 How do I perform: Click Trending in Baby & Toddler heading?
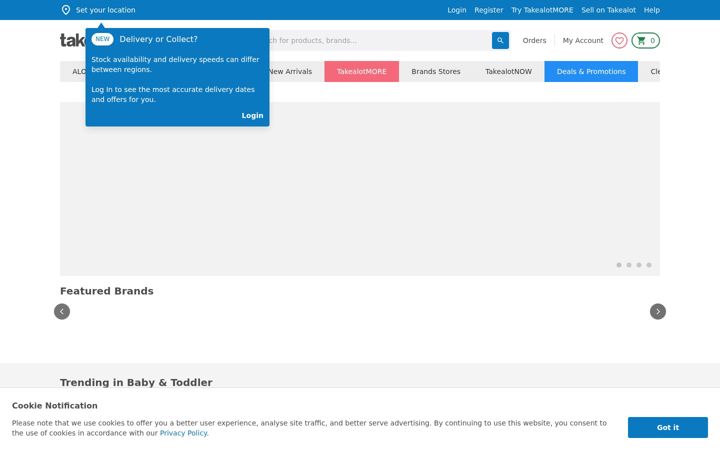click(136, 382)
